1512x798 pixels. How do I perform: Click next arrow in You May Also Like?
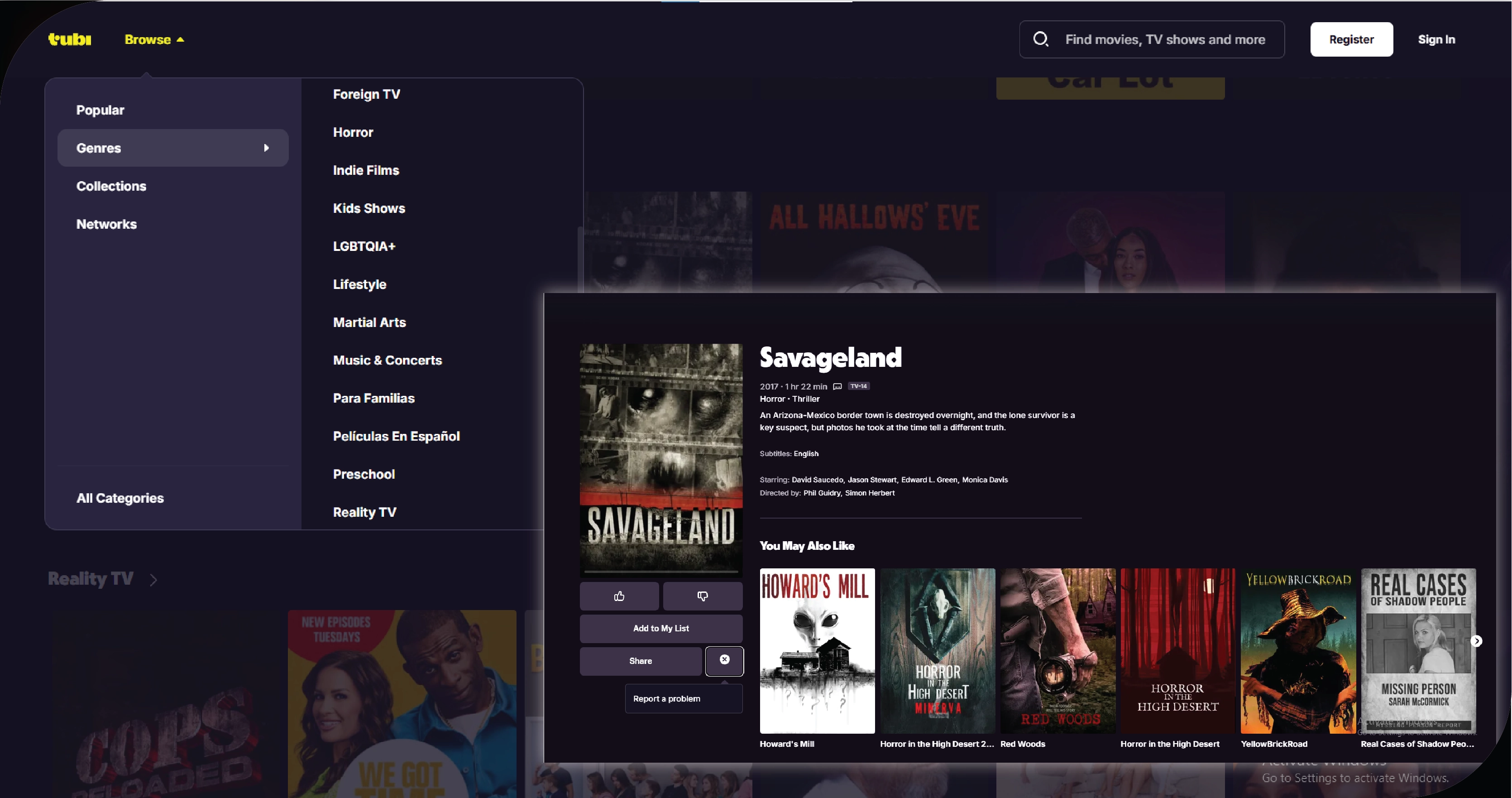[1476, 641]
